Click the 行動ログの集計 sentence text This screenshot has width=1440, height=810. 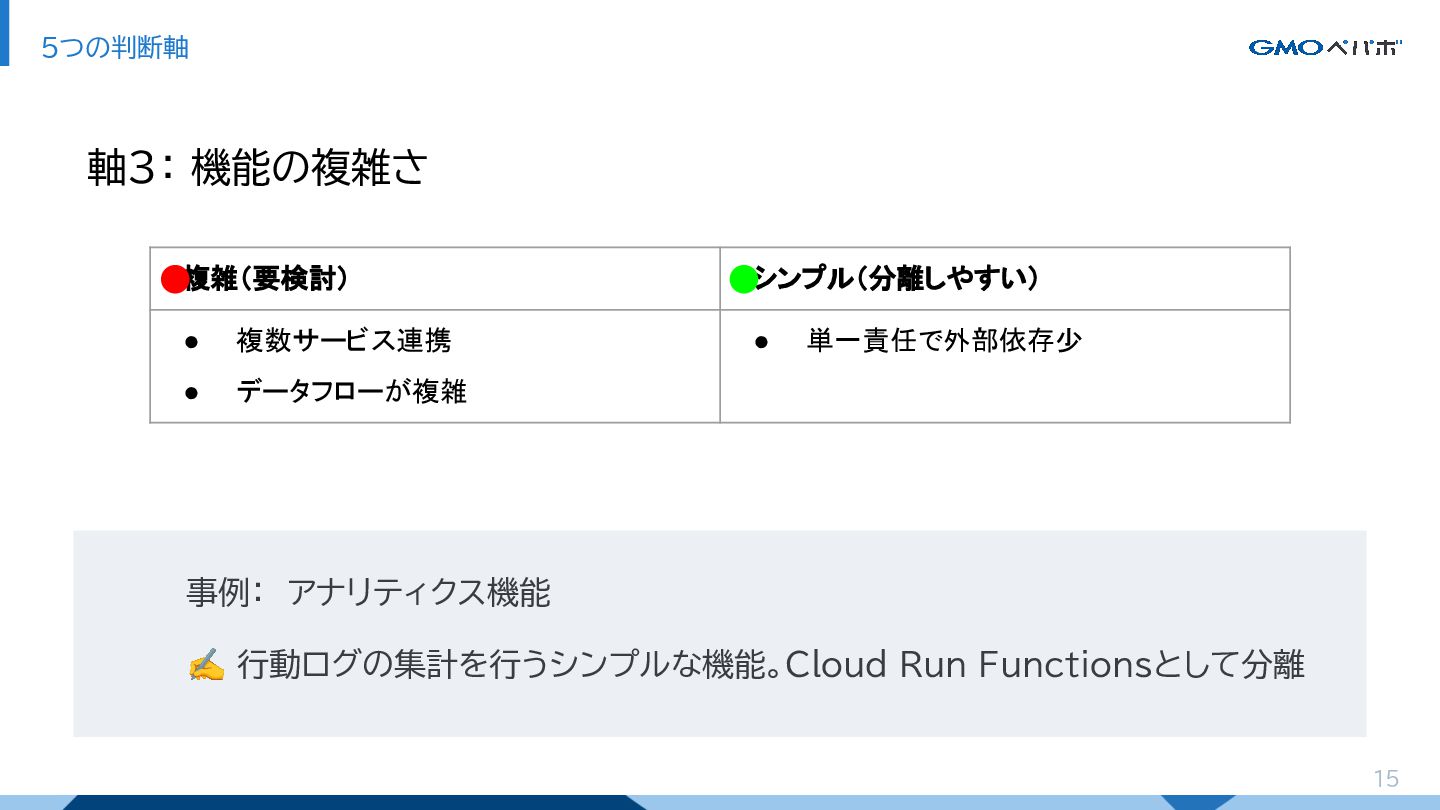770,664
